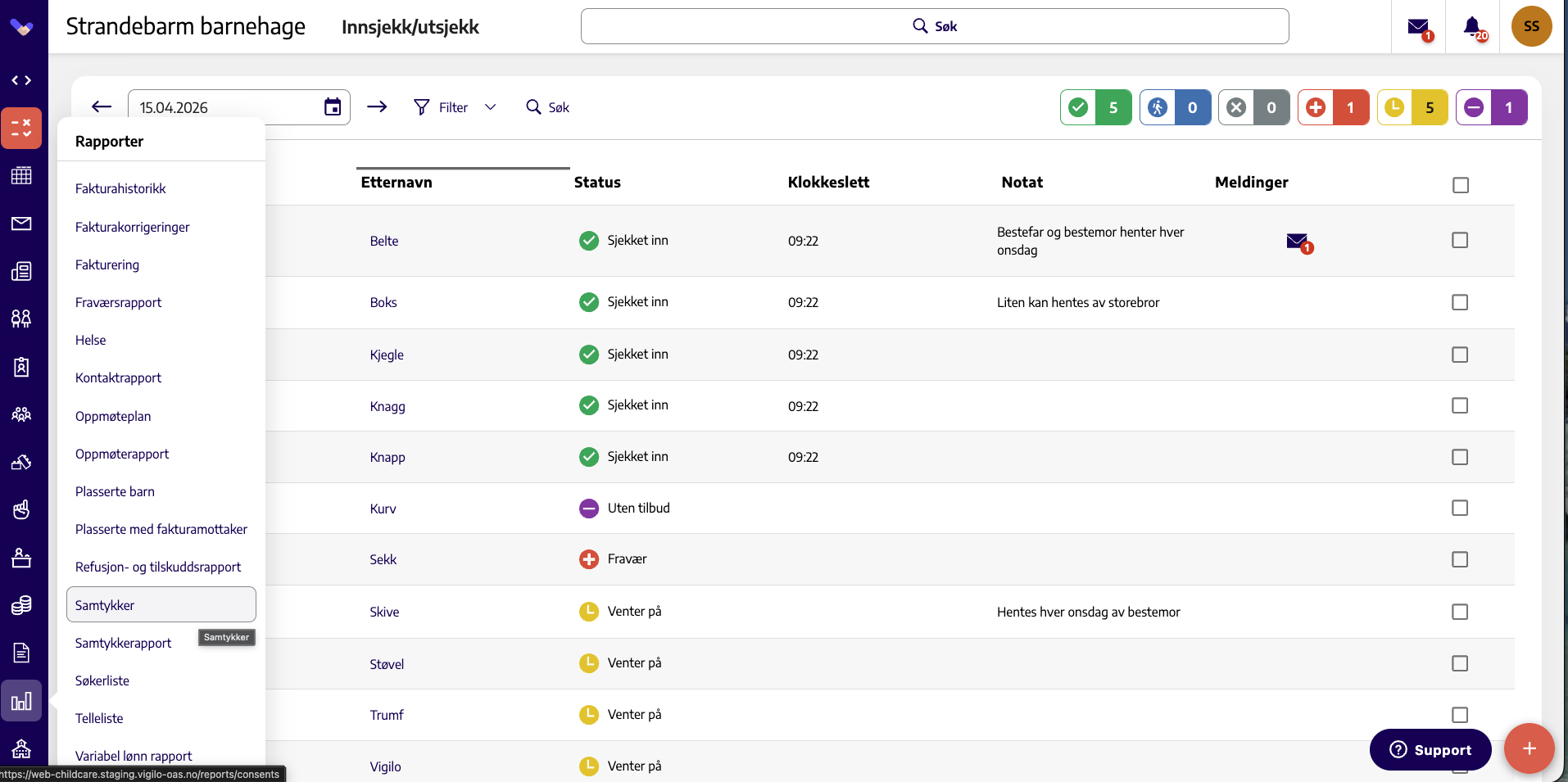1568x782 pixels.
Task: Open the message envelope on Belte row
Action: (x=1298, y=242)
